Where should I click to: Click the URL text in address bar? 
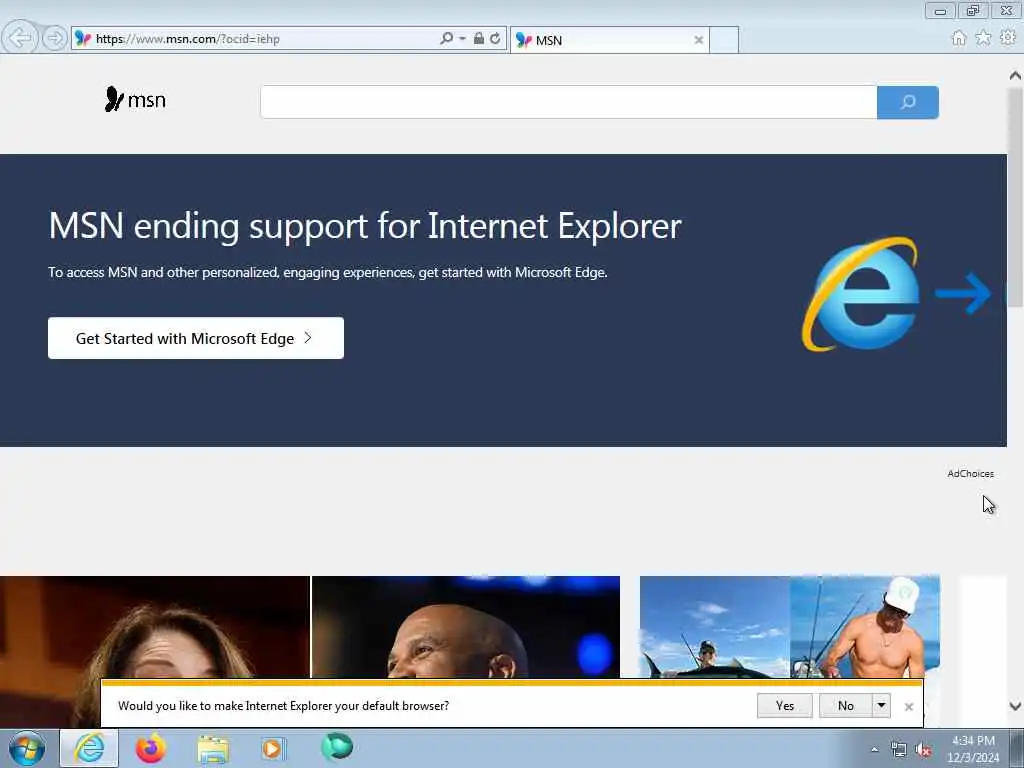click(x=188, y=39)
